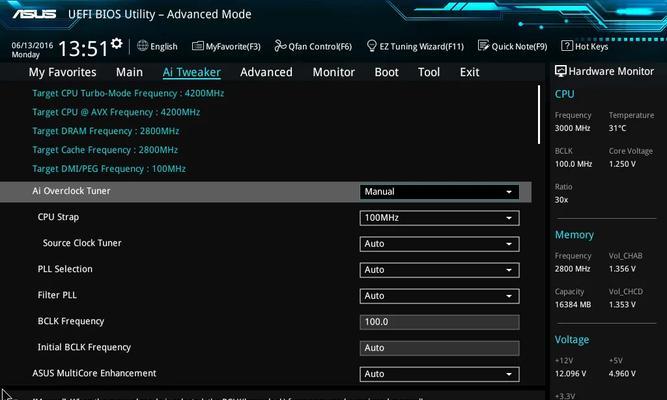This screenshot has width=667, height=400.
Task: Click Target Cache Frequency : 2800MHz text
Action: (x=105, y=150)
